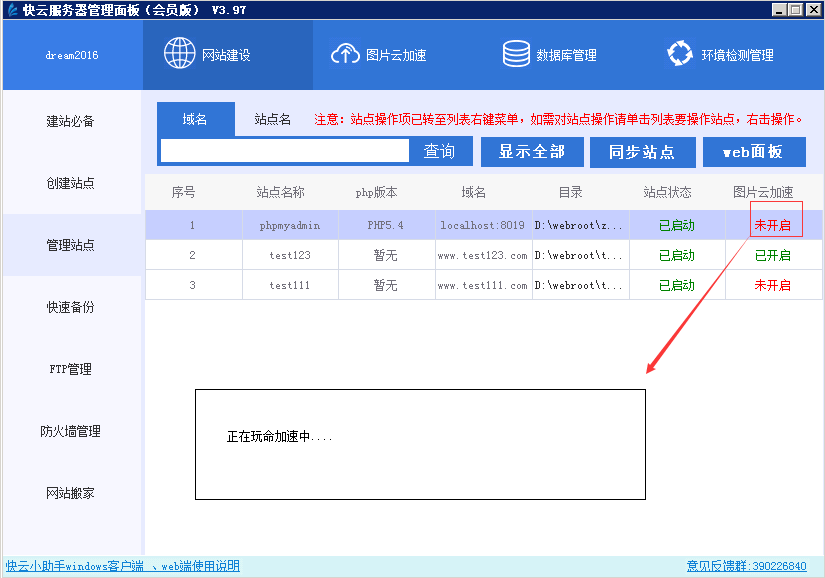
Task: Click the database cylinder icon for 数据库管理
Action: [x=516, y=54]
